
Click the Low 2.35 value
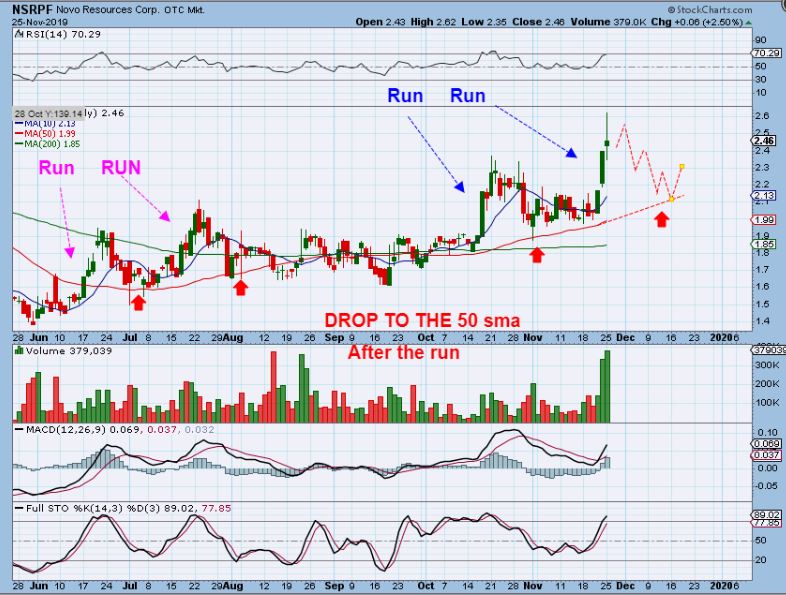click(484, 22)
